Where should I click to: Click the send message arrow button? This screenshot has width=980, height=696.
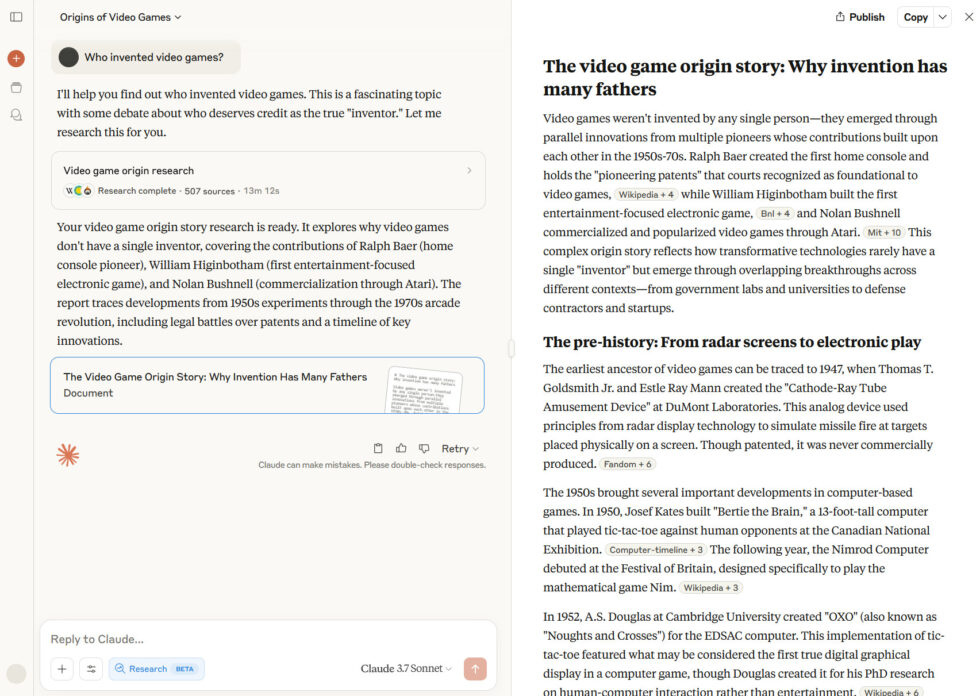tap(475, 669)
